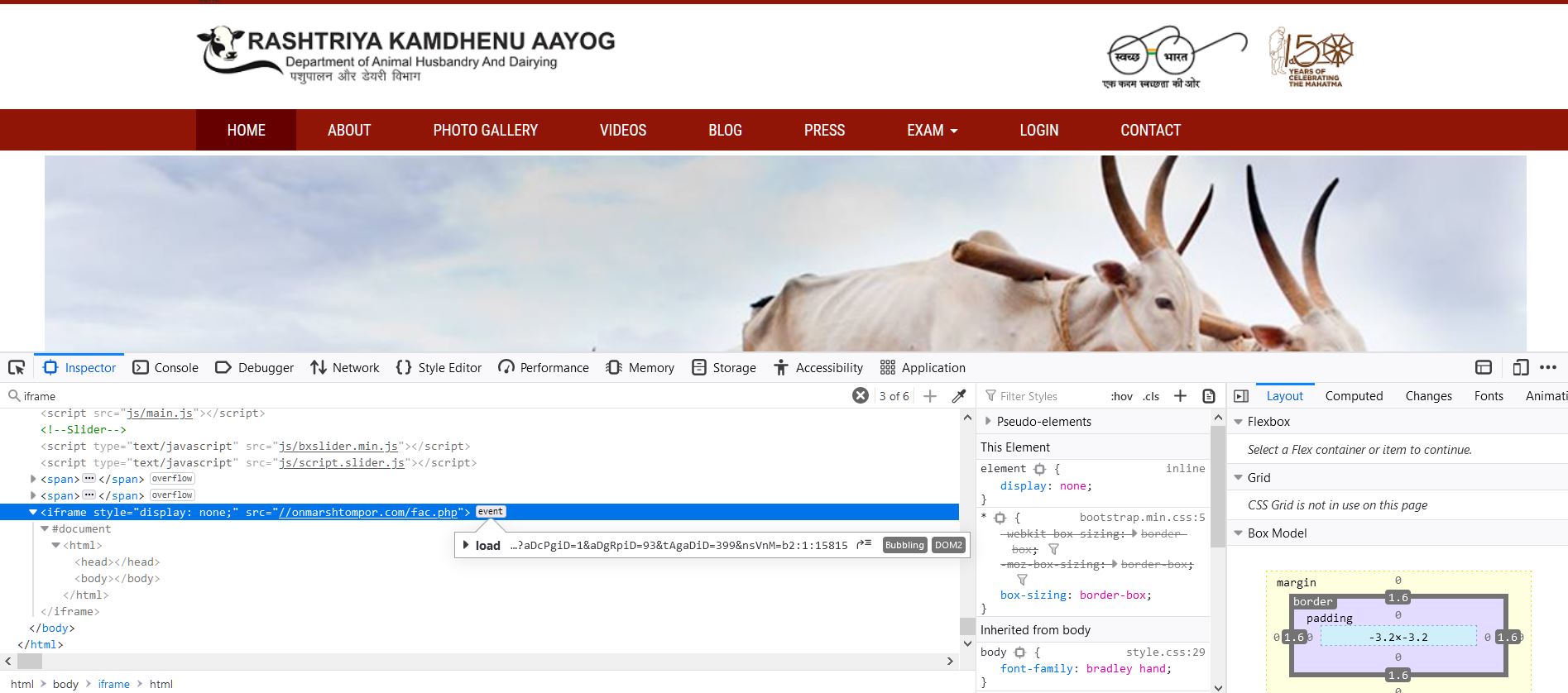Switch to the Network tab
The width and height of the screenshot is (1568, 693).
pos(345,368)
